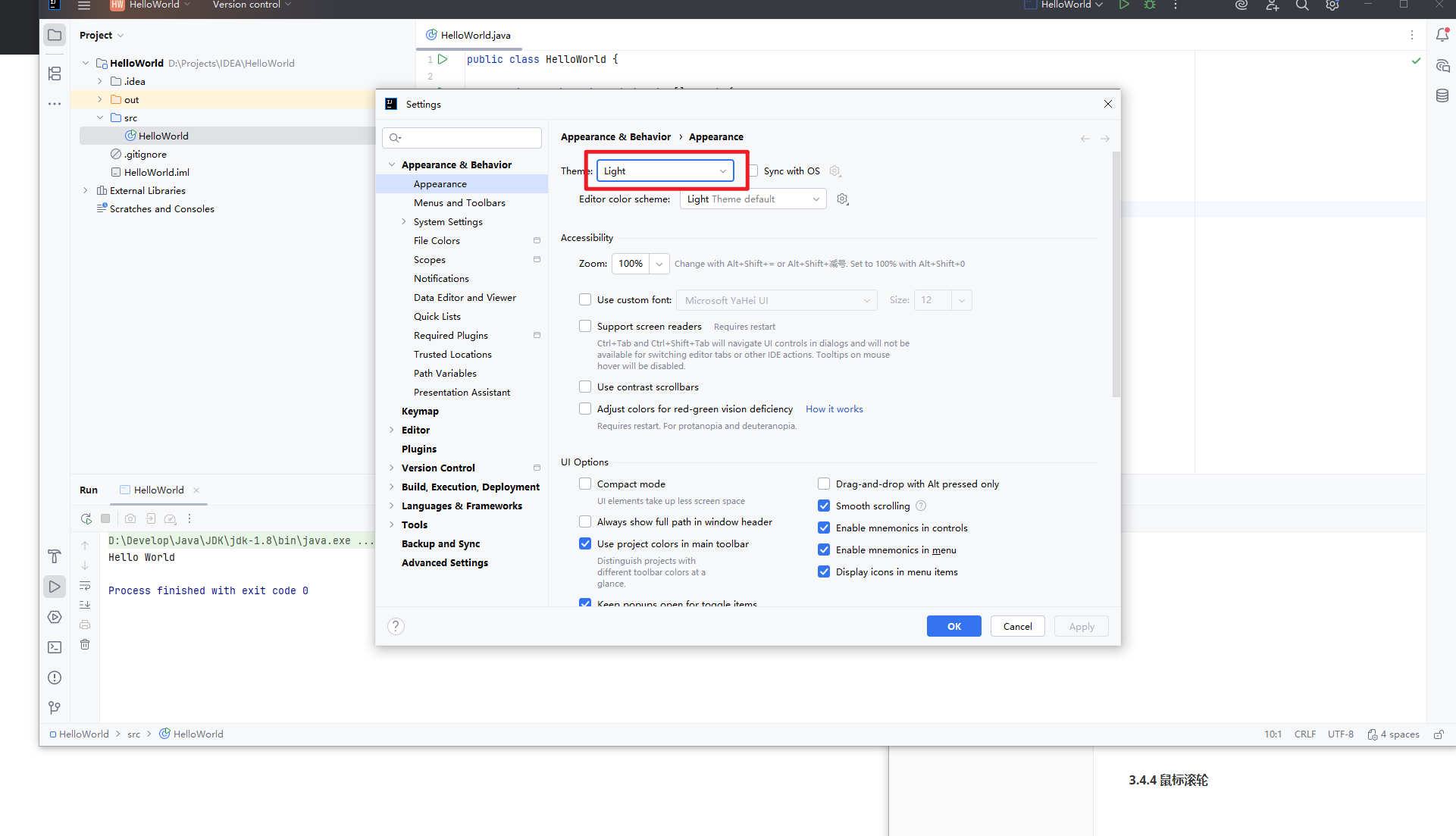Open the How it works link
The image size is (1456, 836).
[834, 409]
